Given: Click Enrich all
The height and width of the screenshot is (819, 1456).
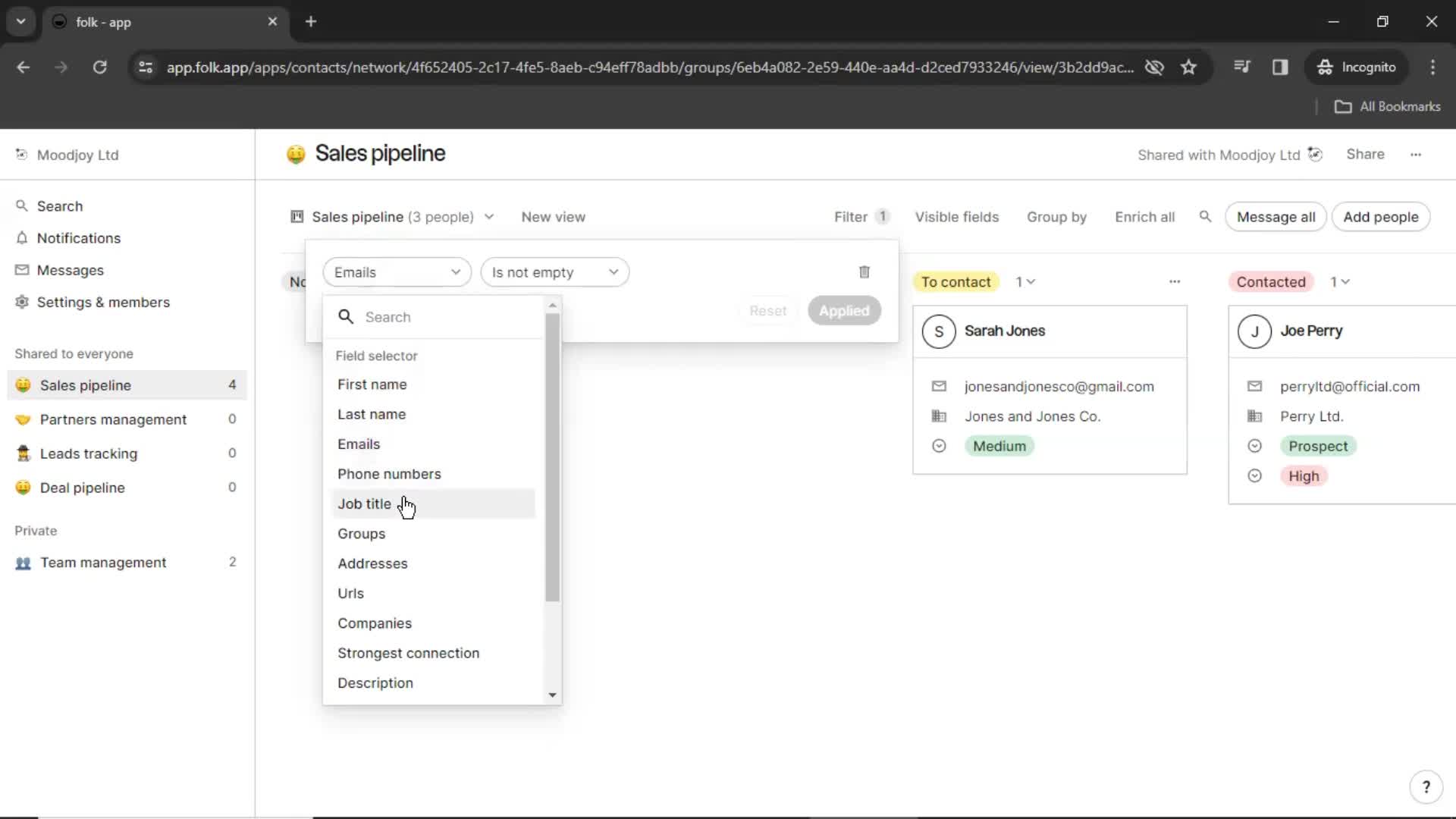Looking at the screenshot, I should [x=1144, y=217].
